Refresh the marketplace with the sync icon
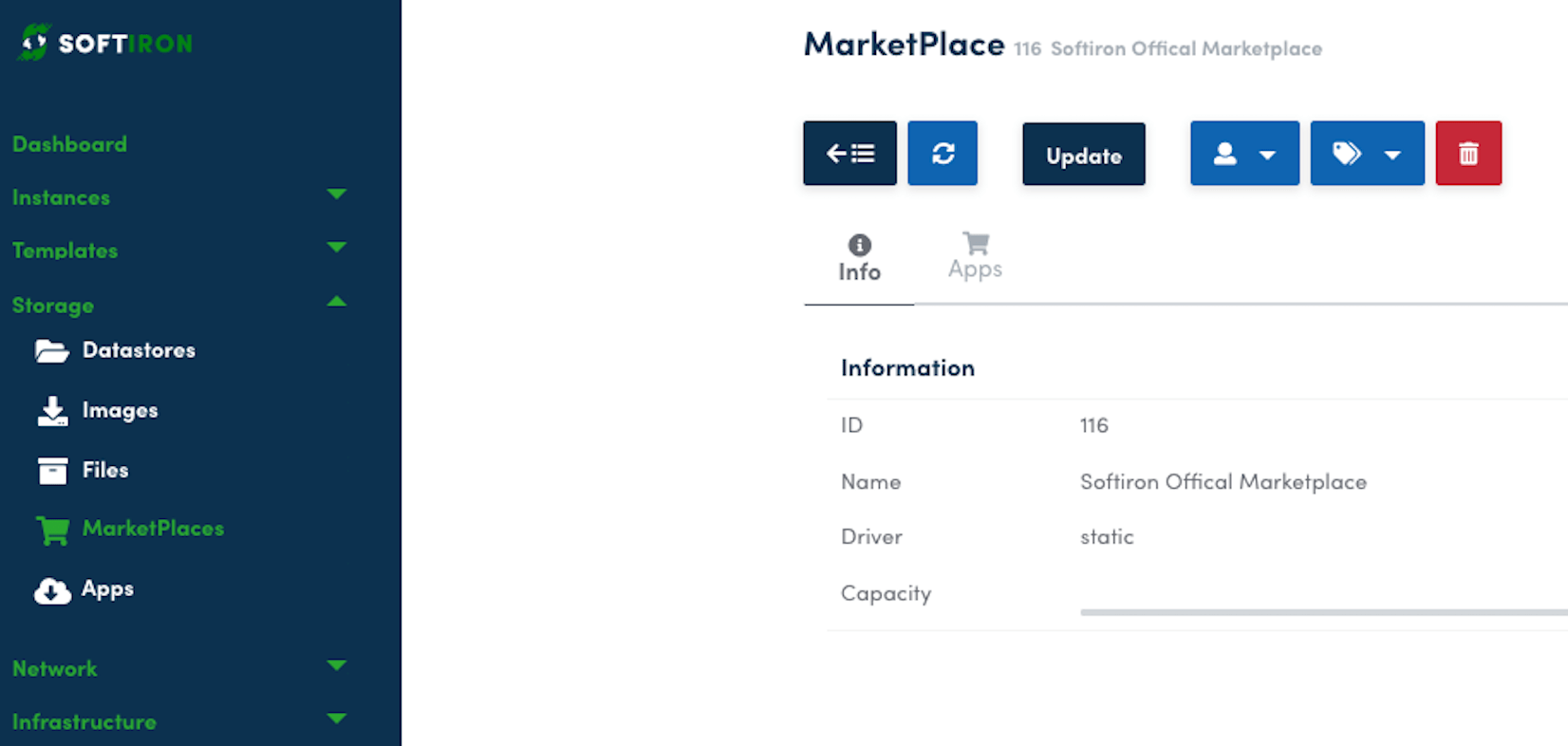Image resolution: width=1568 pixels, height=746 pixels. point(943,154)
